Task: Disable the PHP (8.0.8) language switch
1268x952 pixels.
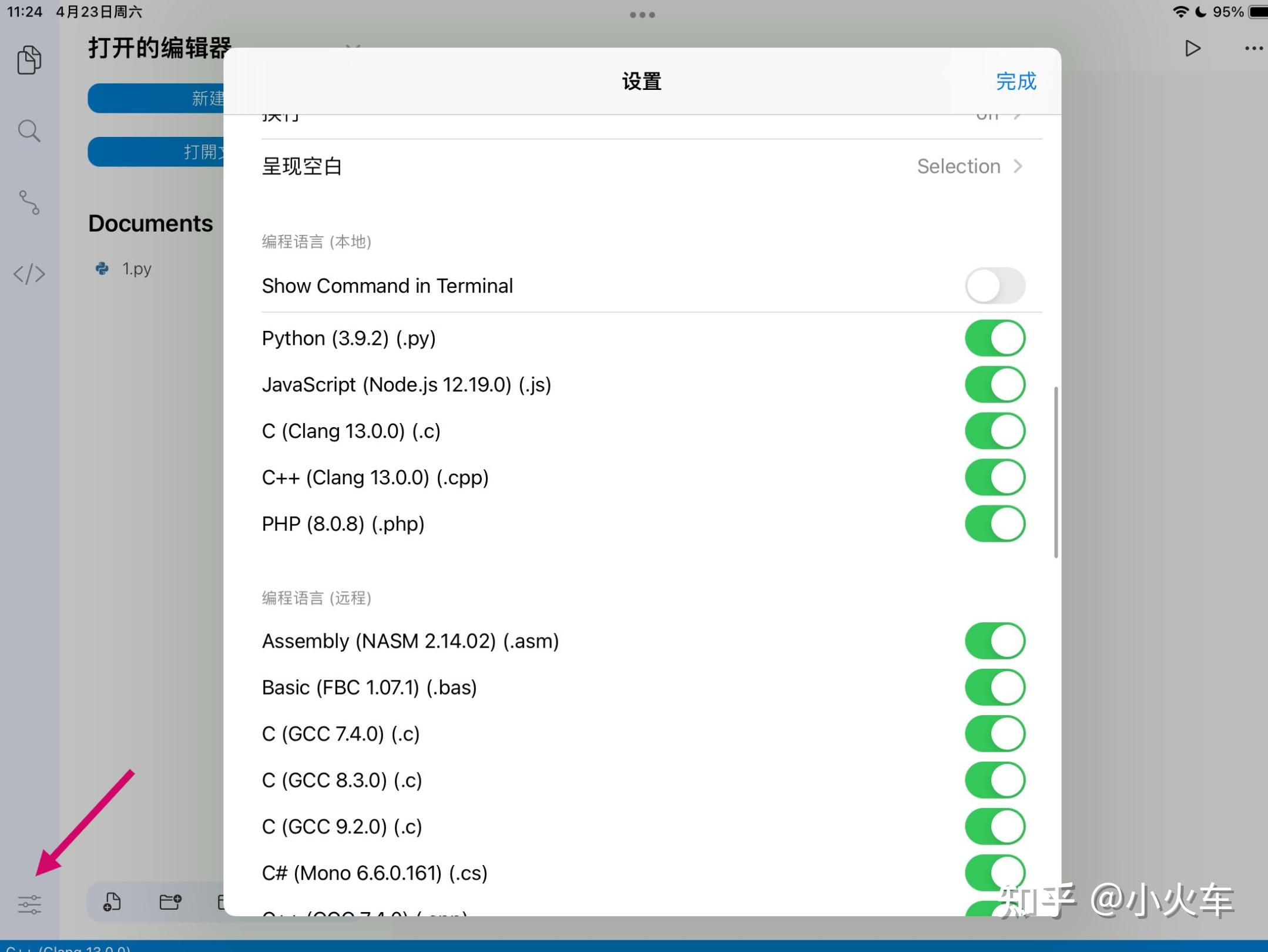Action: [x=994, y=523]
